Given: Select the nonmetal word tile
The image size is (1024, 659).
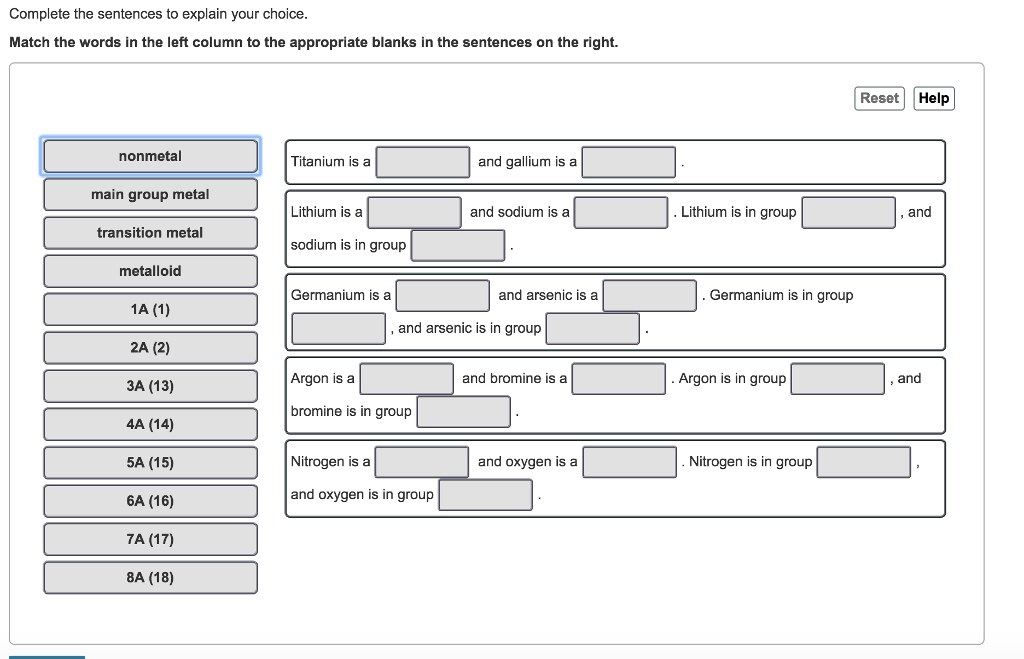Looking at the screenshot, I should pos(150,156).
